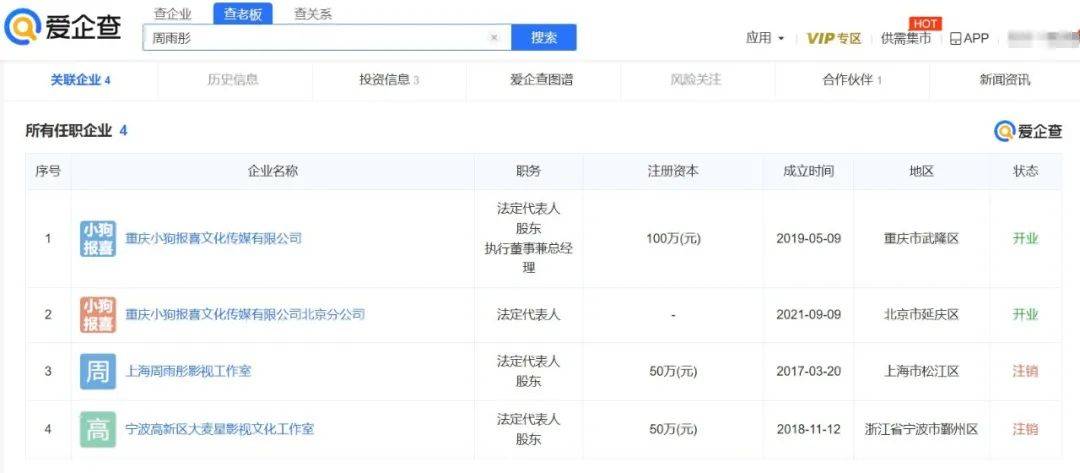Select the 查老板 search tab
The image size is (1080, 473).
242,14
